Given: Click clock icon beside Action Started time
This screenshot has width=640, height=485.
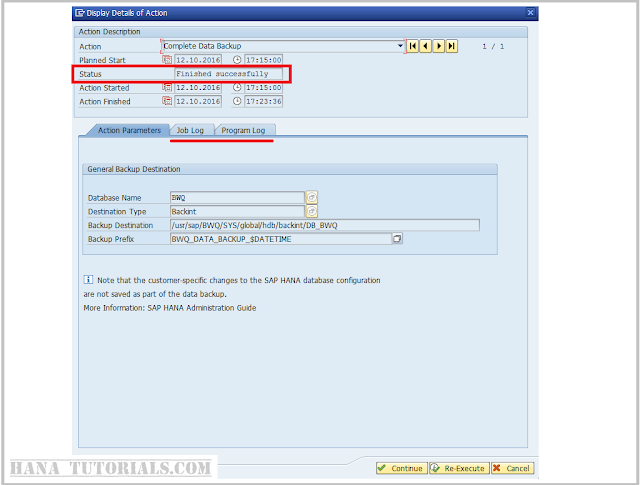Looking at the screenshot, I should [237, 87].
